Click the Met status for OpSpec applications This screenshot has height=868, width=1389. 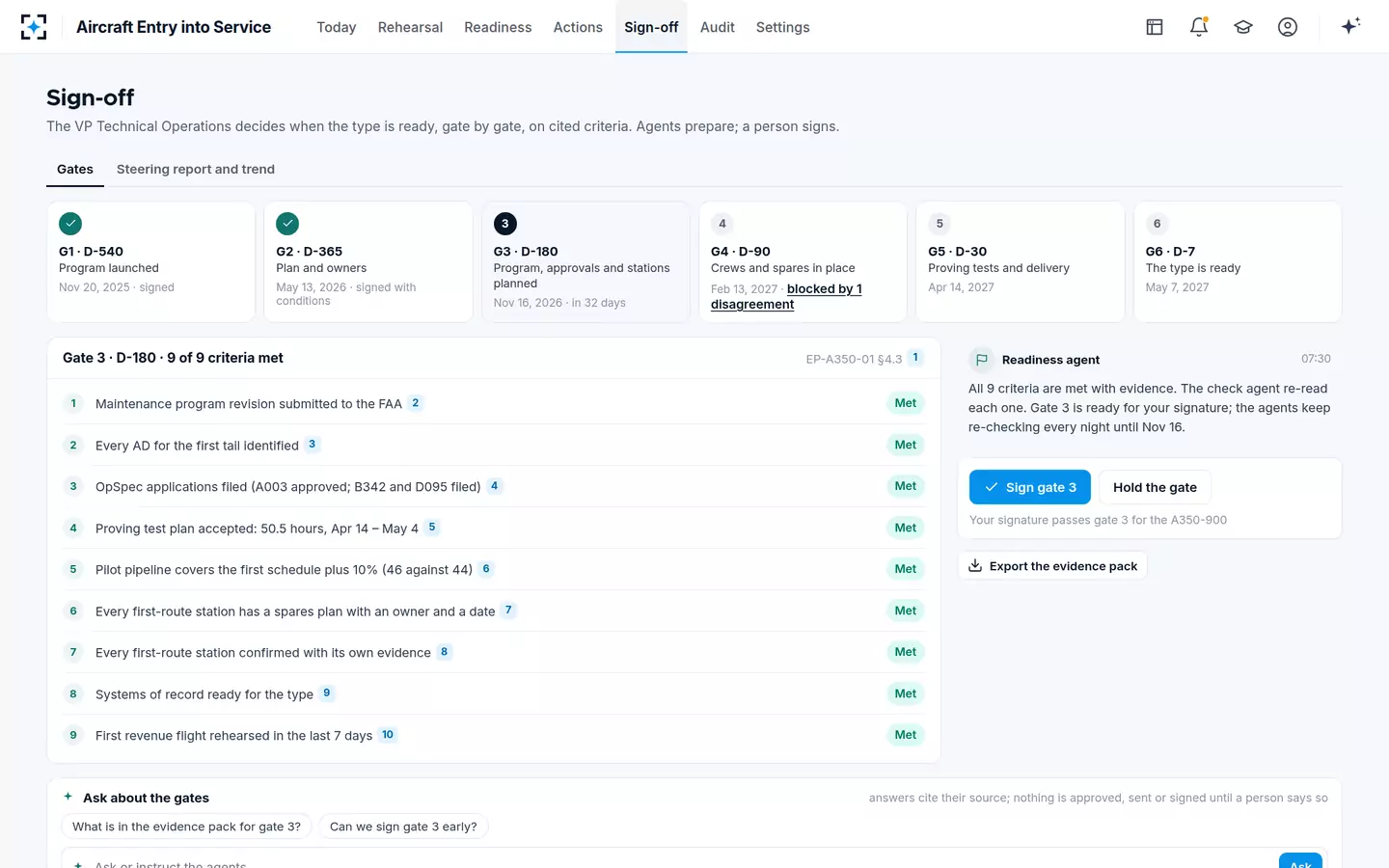(x=906, y=486)
